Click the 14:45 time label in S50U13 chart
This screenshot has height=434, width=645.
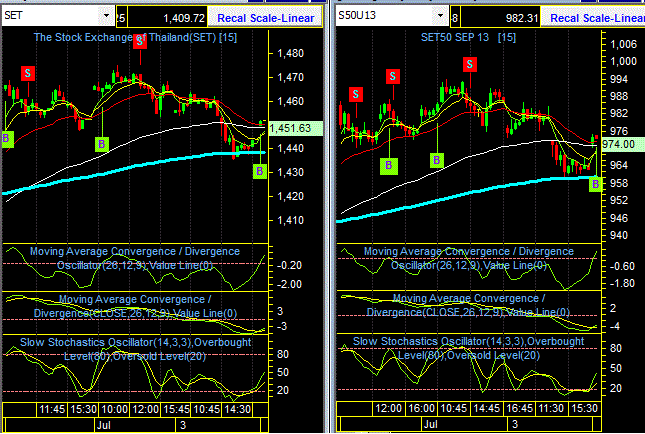[x=486, y=409]
